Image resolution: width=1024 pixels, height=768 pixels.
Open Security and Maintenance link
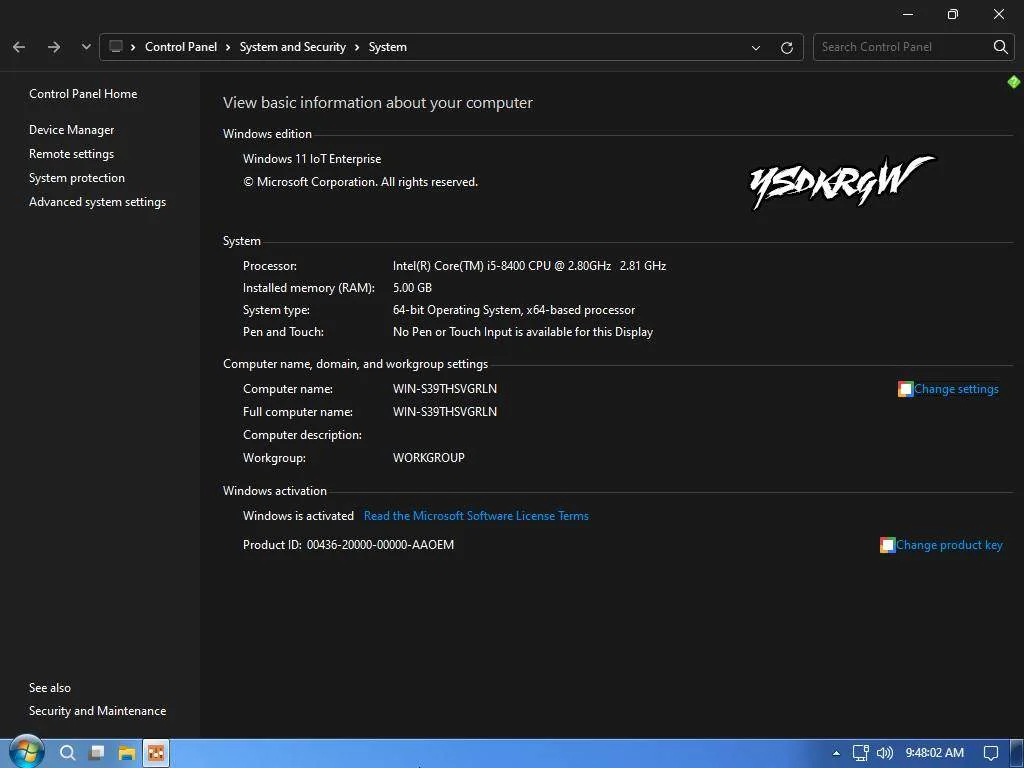click(97, 711)
